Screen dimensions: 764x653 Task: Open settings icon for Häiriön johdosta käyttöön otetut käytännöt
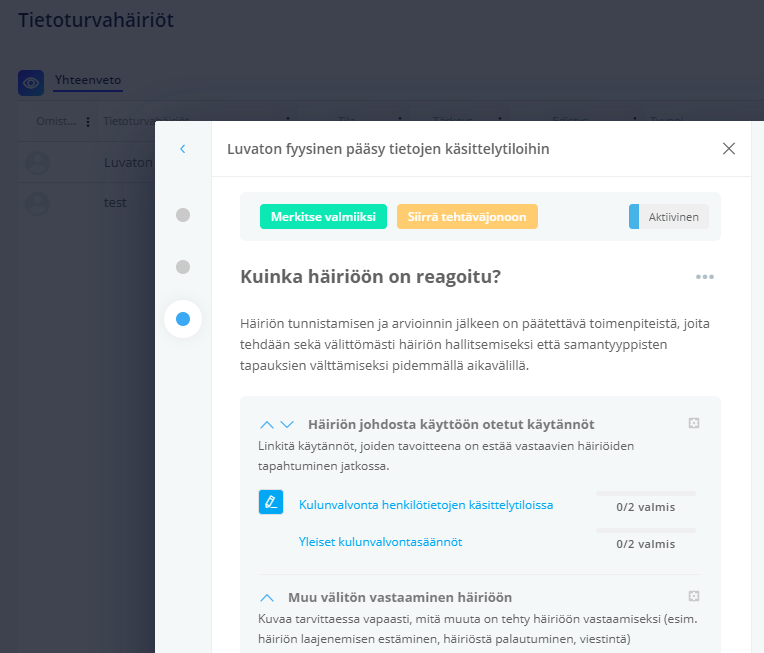(694, 423)
